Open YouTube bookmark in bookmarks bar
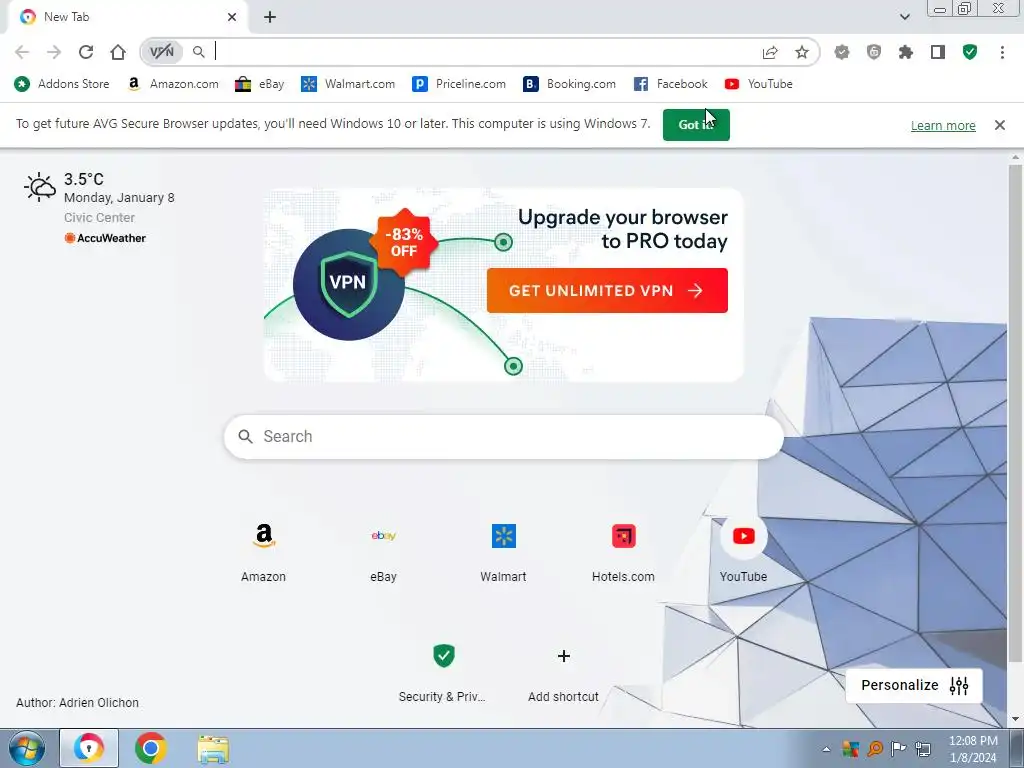The image size is (1024, 768). click(759, 84)
